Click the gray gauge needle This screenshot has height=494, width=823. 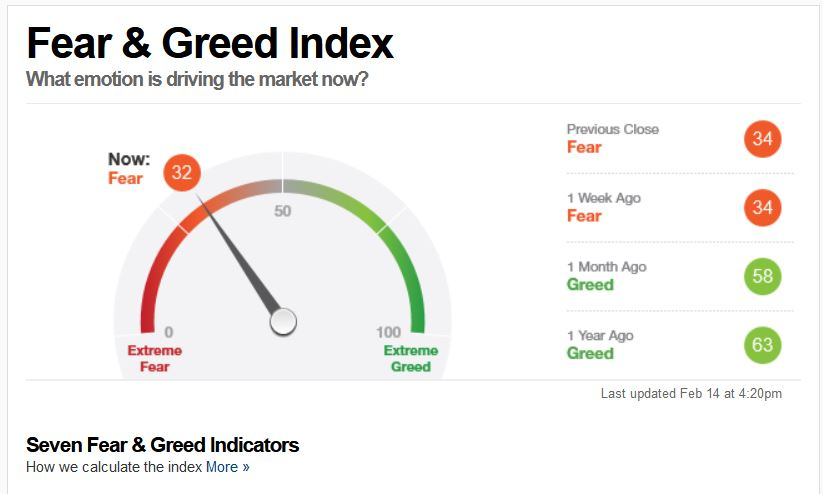239,256
